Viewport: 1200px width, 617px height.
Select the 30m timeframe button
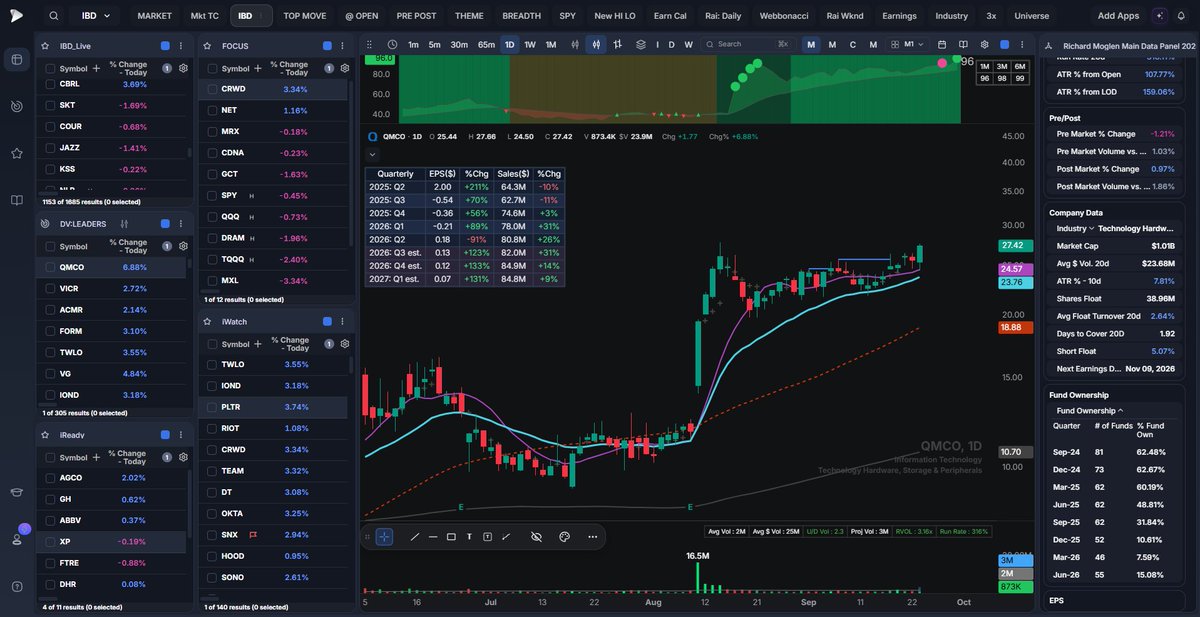click(x=459, y=44)
